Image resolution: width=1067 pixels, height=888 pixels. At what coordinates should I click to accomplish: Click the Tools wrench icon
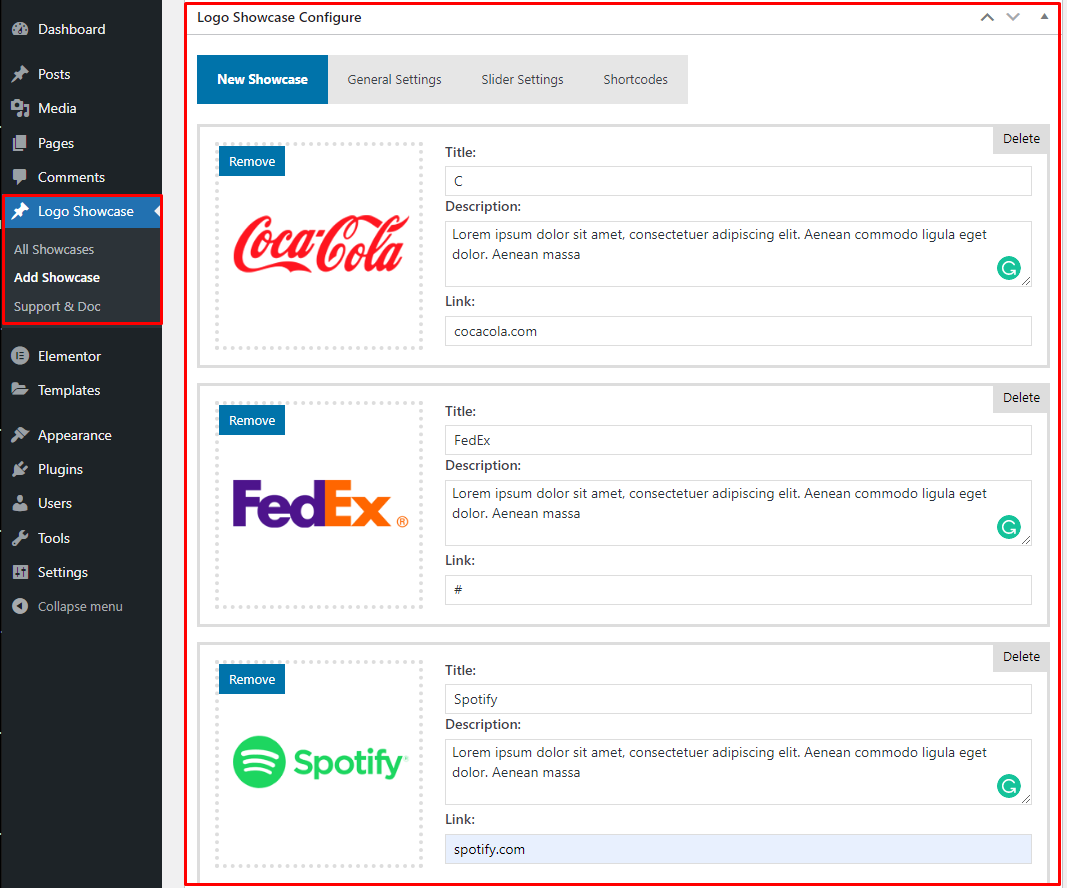pos(20,538)
